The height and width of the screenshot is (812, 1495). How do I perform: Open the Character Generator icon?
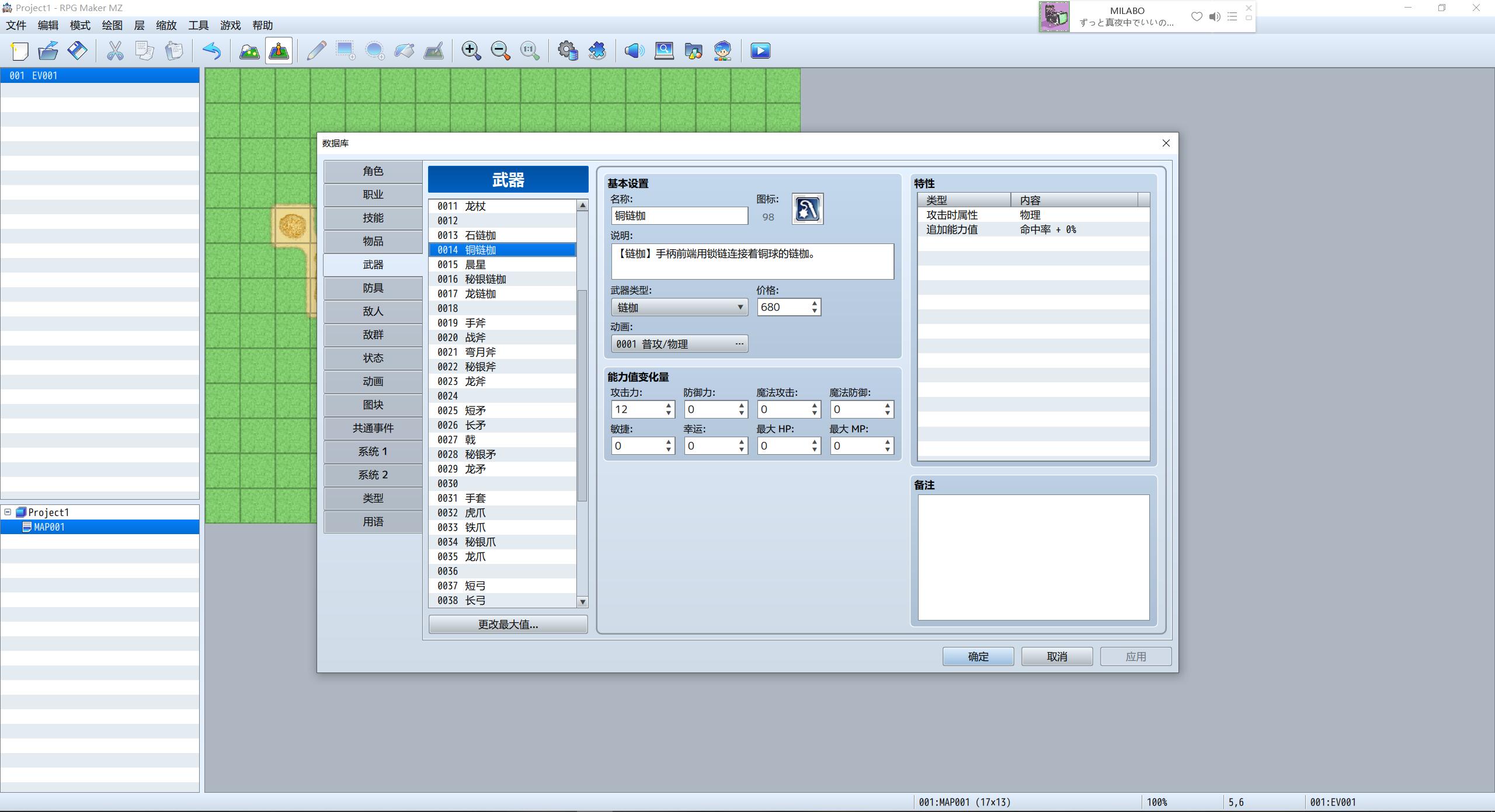[x=723, y=51]
